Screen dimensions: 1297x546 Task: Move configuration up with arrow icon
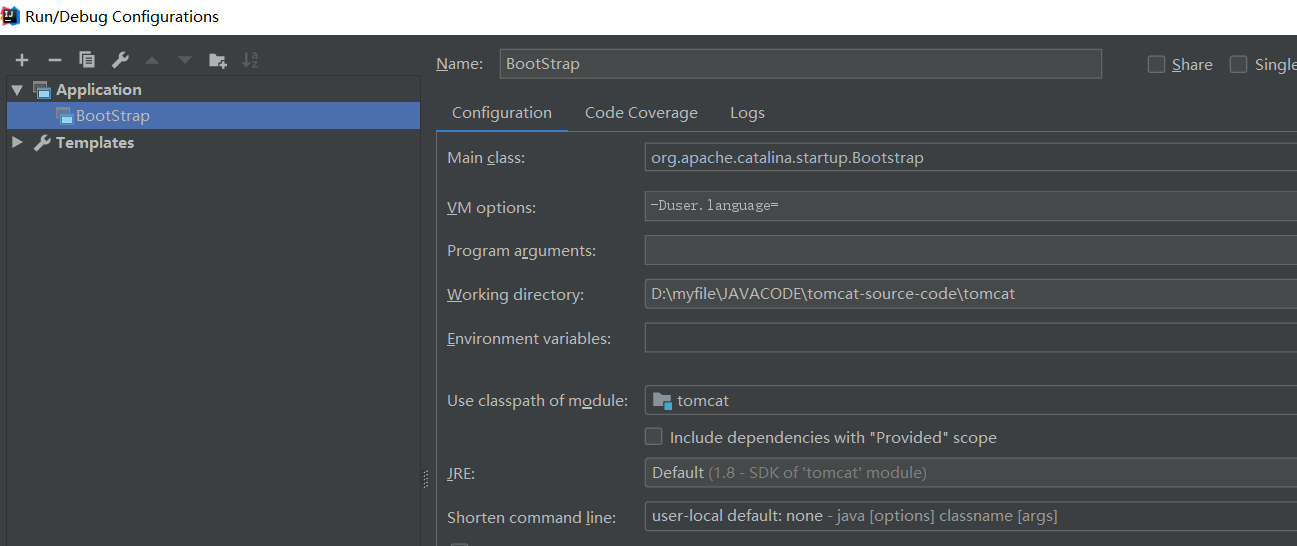click(x=152, y=60)
